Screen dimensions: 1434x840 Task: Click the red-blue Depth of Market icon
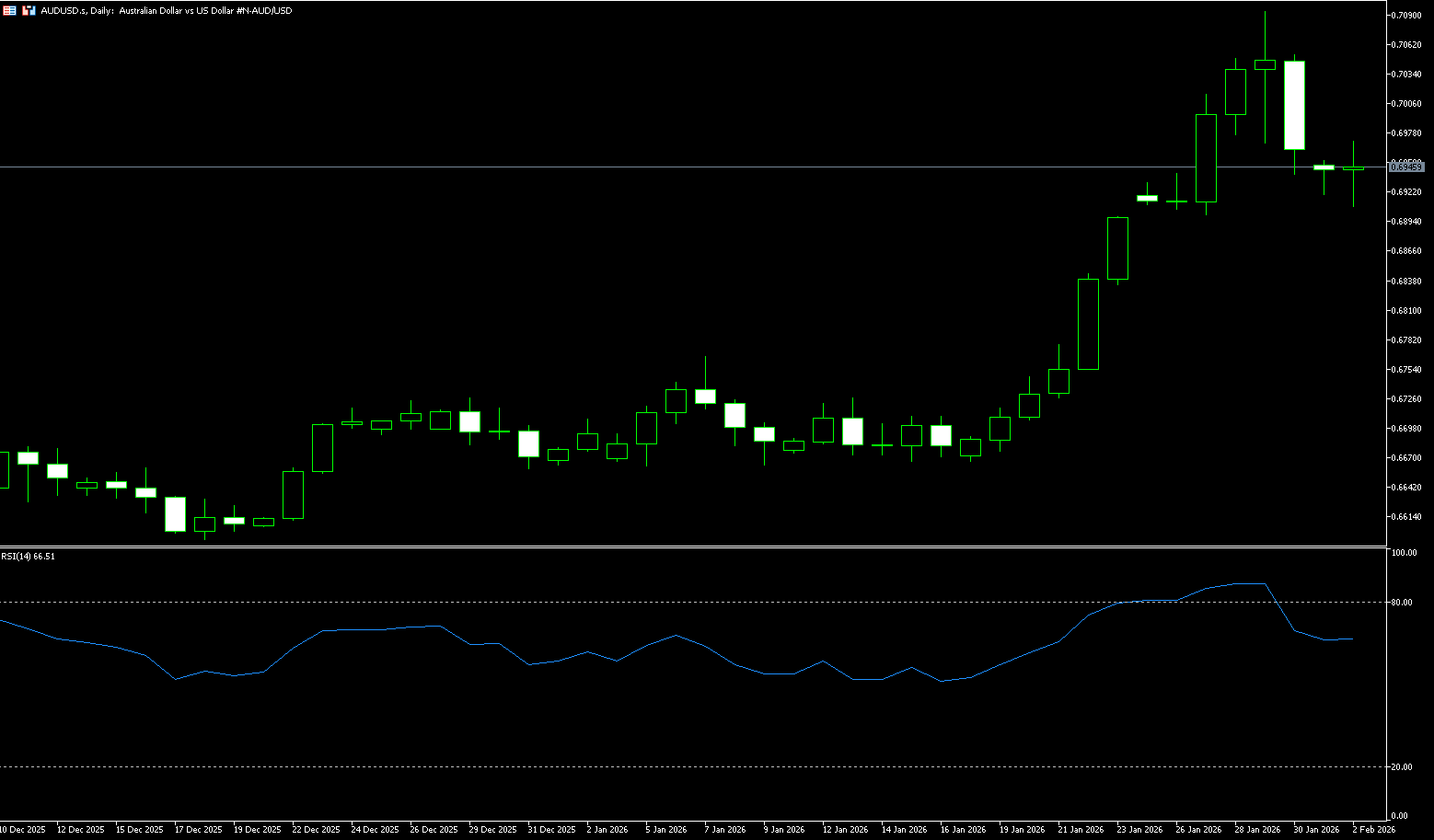pos(29,10)
